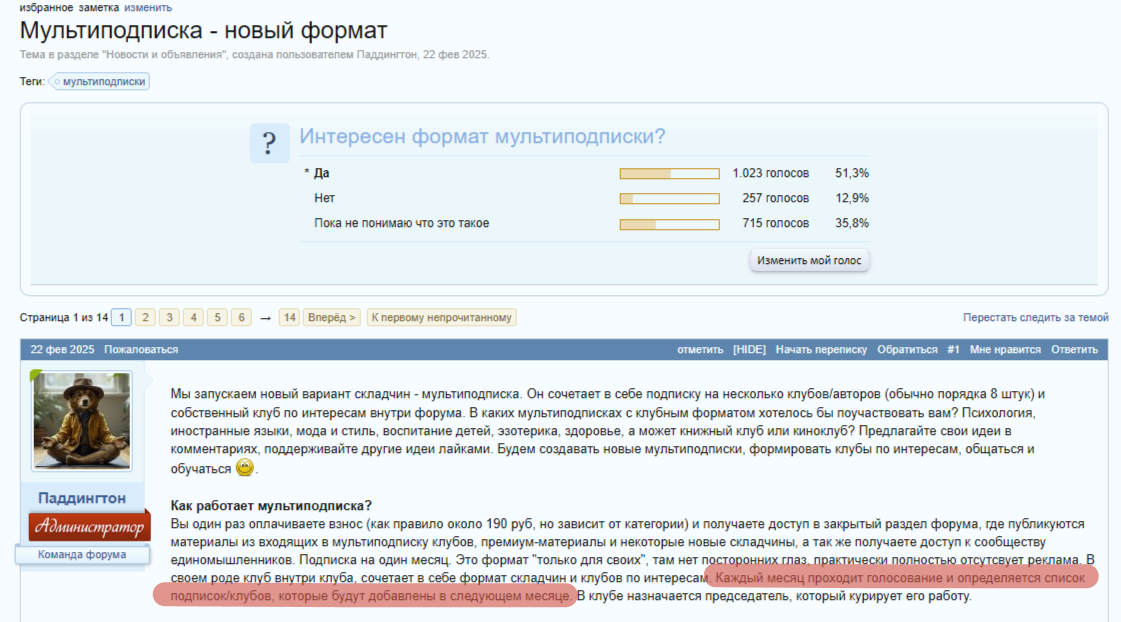The image size is (1121, 622).
Task: Go to page 2 of the thread
Action: pyautogui.click(x=145, y=317)
